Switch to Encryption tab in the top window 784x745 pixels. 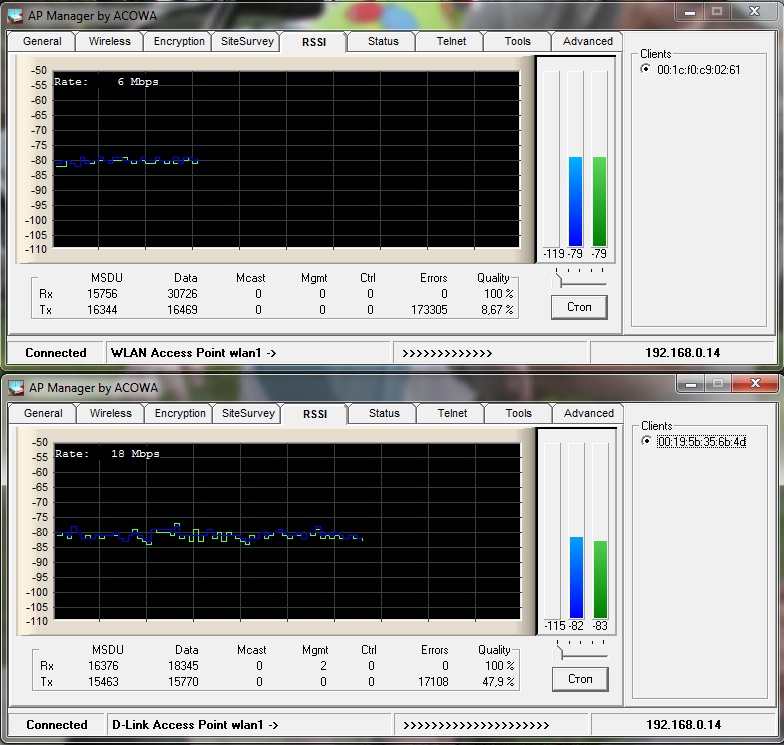click(178, 42)
